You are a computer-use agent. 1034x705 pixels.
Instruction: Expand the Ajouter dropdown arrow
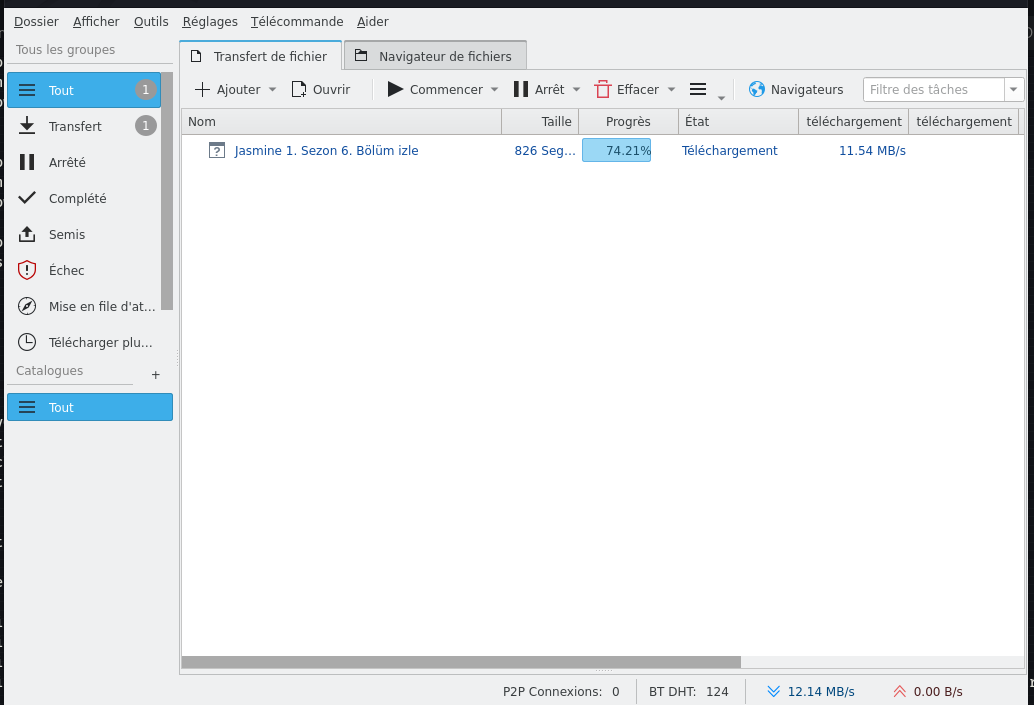[272, 90]
